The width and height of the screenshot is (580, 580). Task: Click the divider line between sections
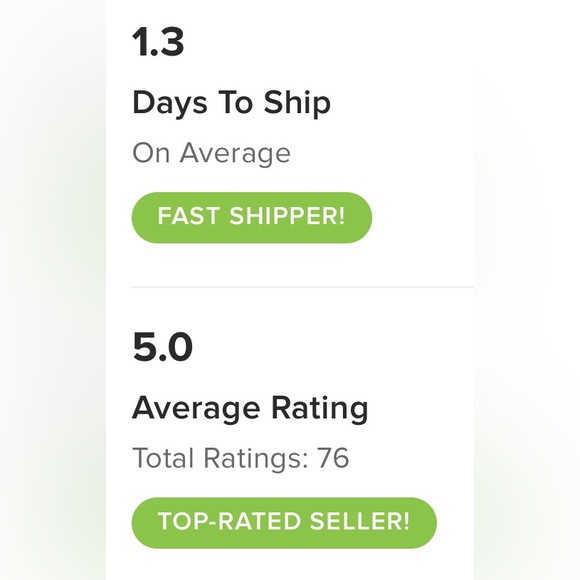[x=303, y=287]
